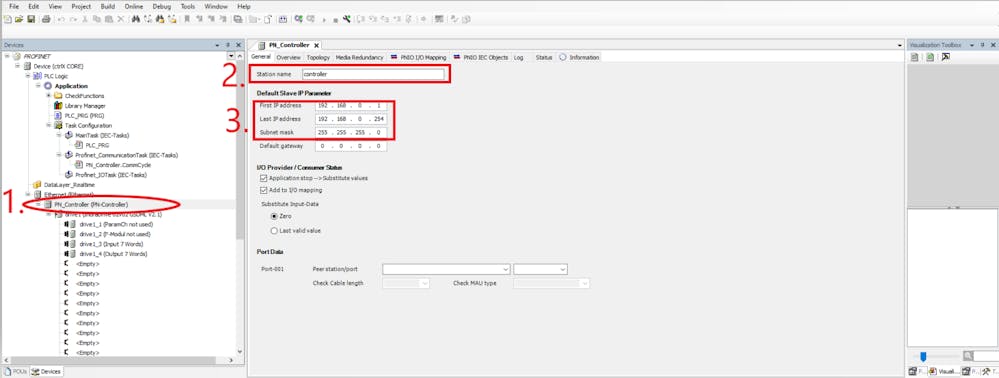Click the Toggle Bookmark toolbar icon
The width and height of the screenshot is (999, 378).
click(187, 19)
